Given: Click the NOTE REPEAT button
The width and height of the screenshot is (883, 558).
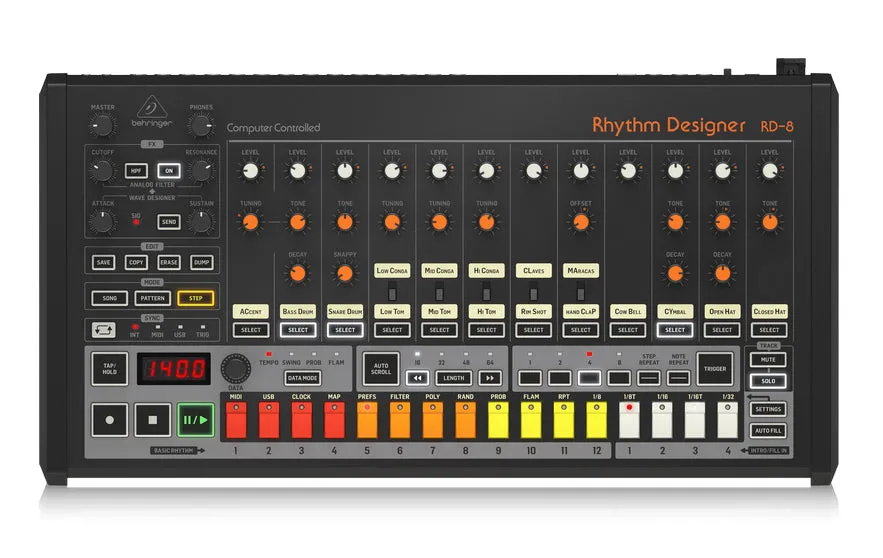Looking at the screenshot, I should tap(679, 378).
